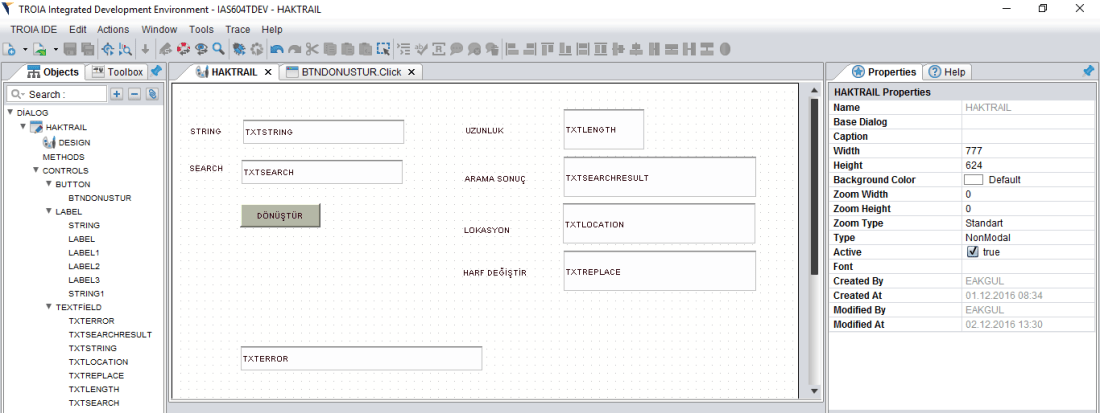The image size is (1100, 413).
Task: Collapse the LABEL tree node
Action: click(49, 212)
